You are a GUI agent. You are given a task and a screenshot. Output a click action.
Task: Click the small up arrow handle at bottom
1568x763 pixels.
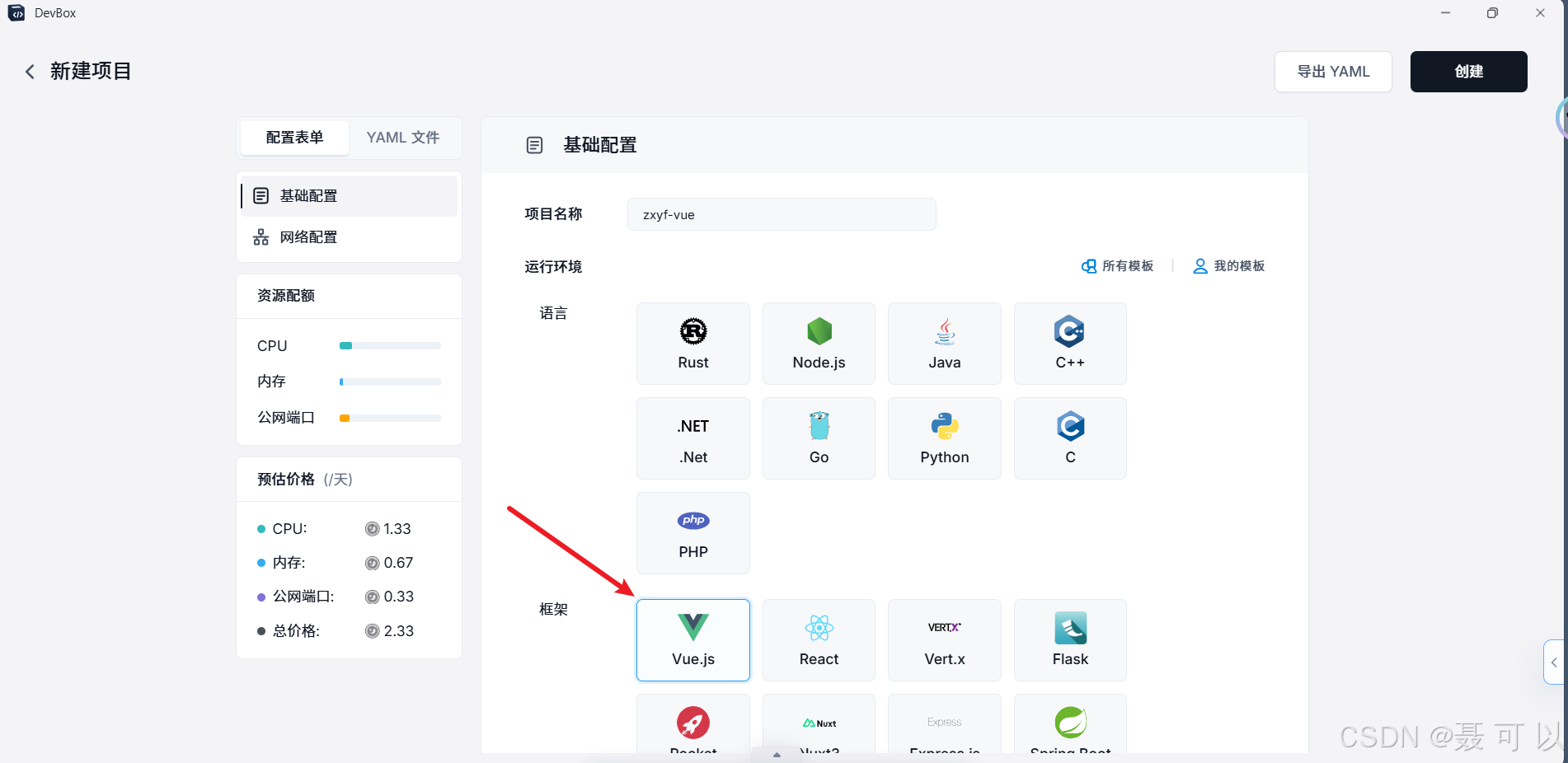[x=776, y=754]
